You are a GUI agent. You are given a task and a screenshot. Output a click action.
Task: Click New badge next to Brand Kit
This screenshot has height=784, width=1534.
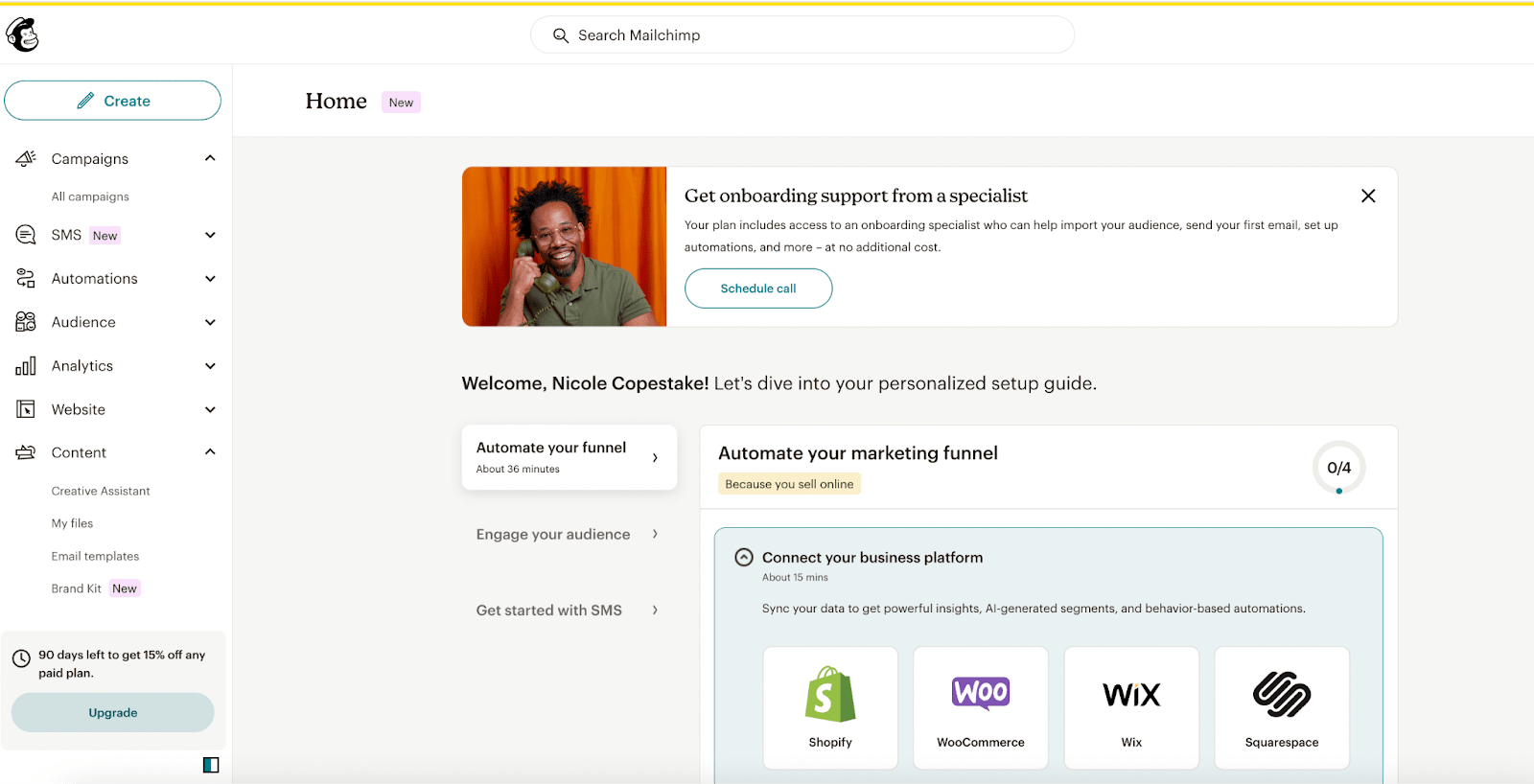point(125,588)
